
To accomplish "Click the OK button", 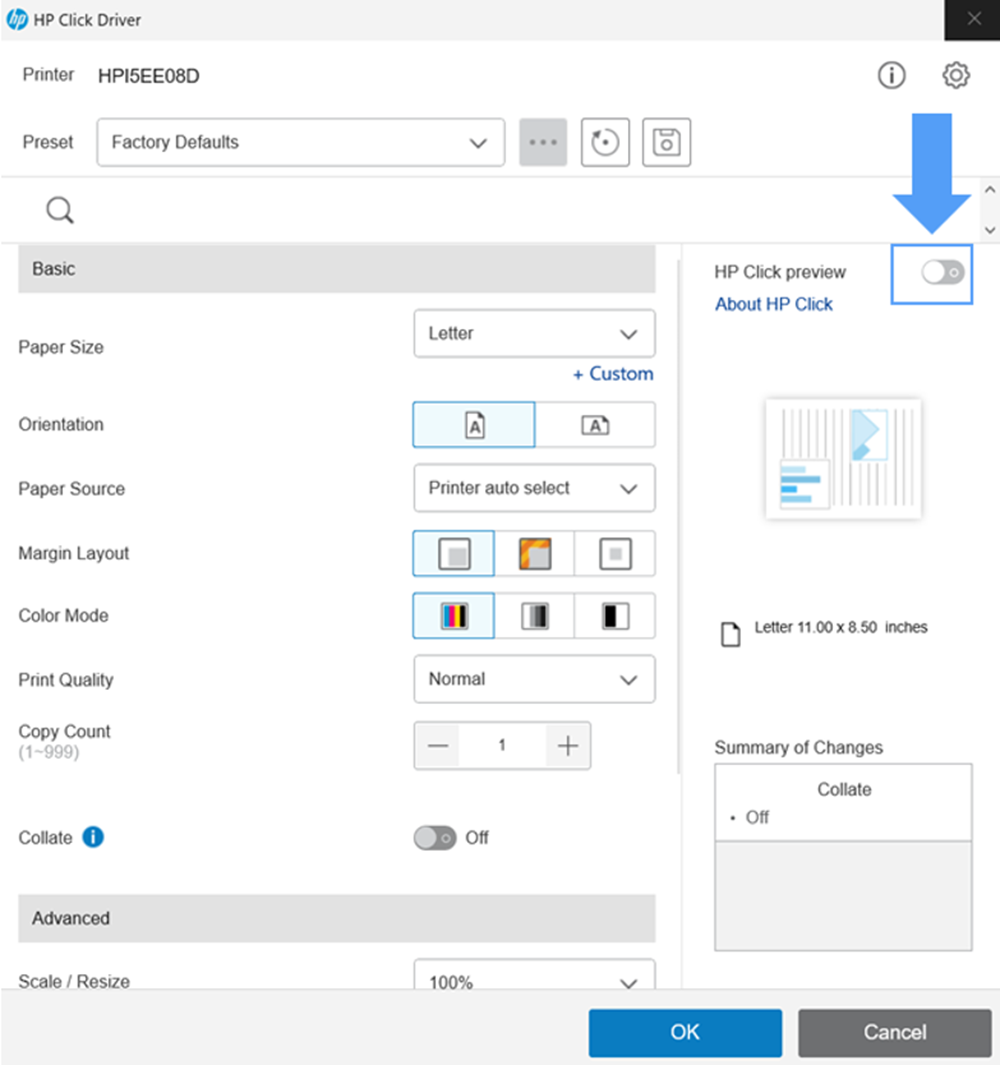I will coord(685,1033).
